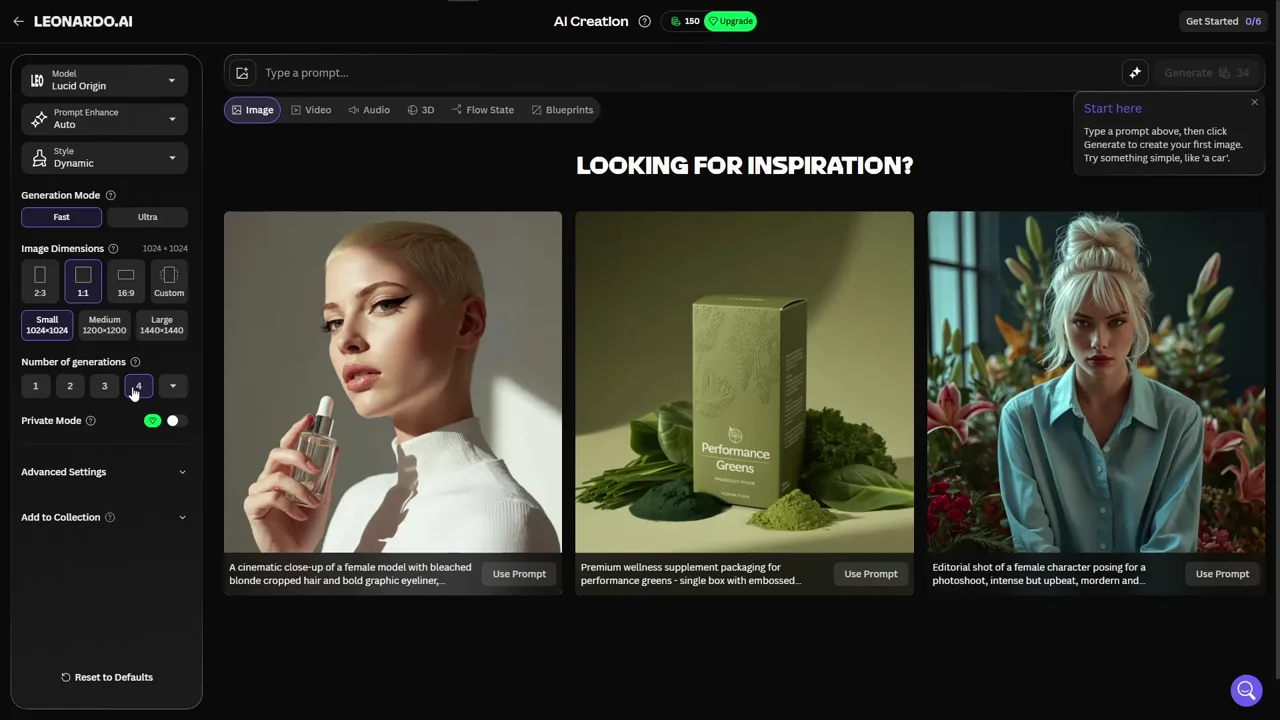Open the search chat bubble button

tap(1246, 690)
